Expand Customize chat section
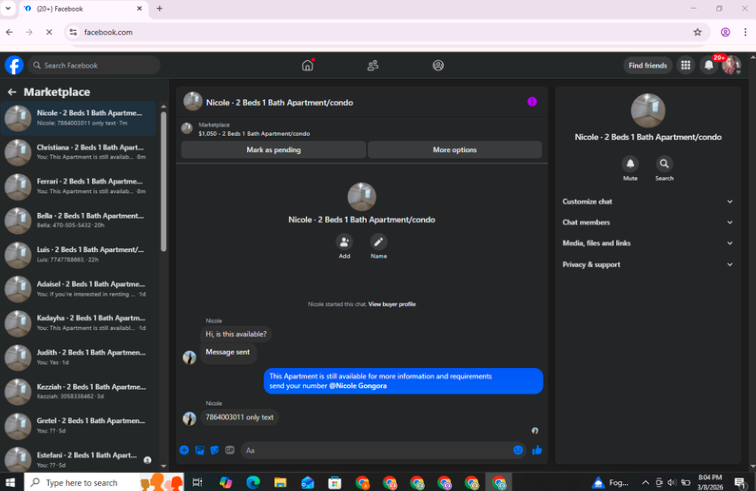Screen dimensions: 756x491 648,202
